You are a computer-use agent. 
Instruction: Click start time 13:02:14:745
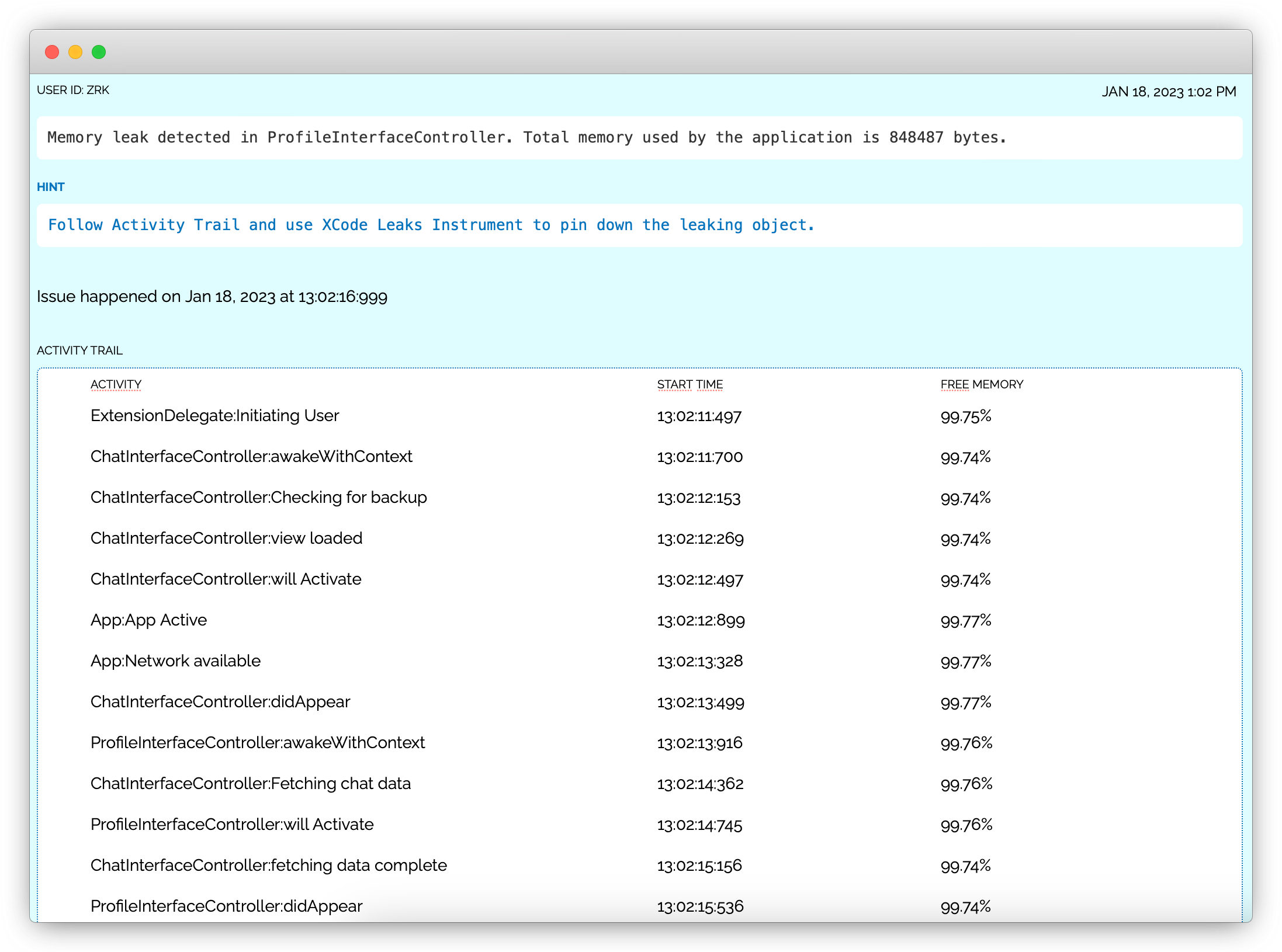click(699, 825)
